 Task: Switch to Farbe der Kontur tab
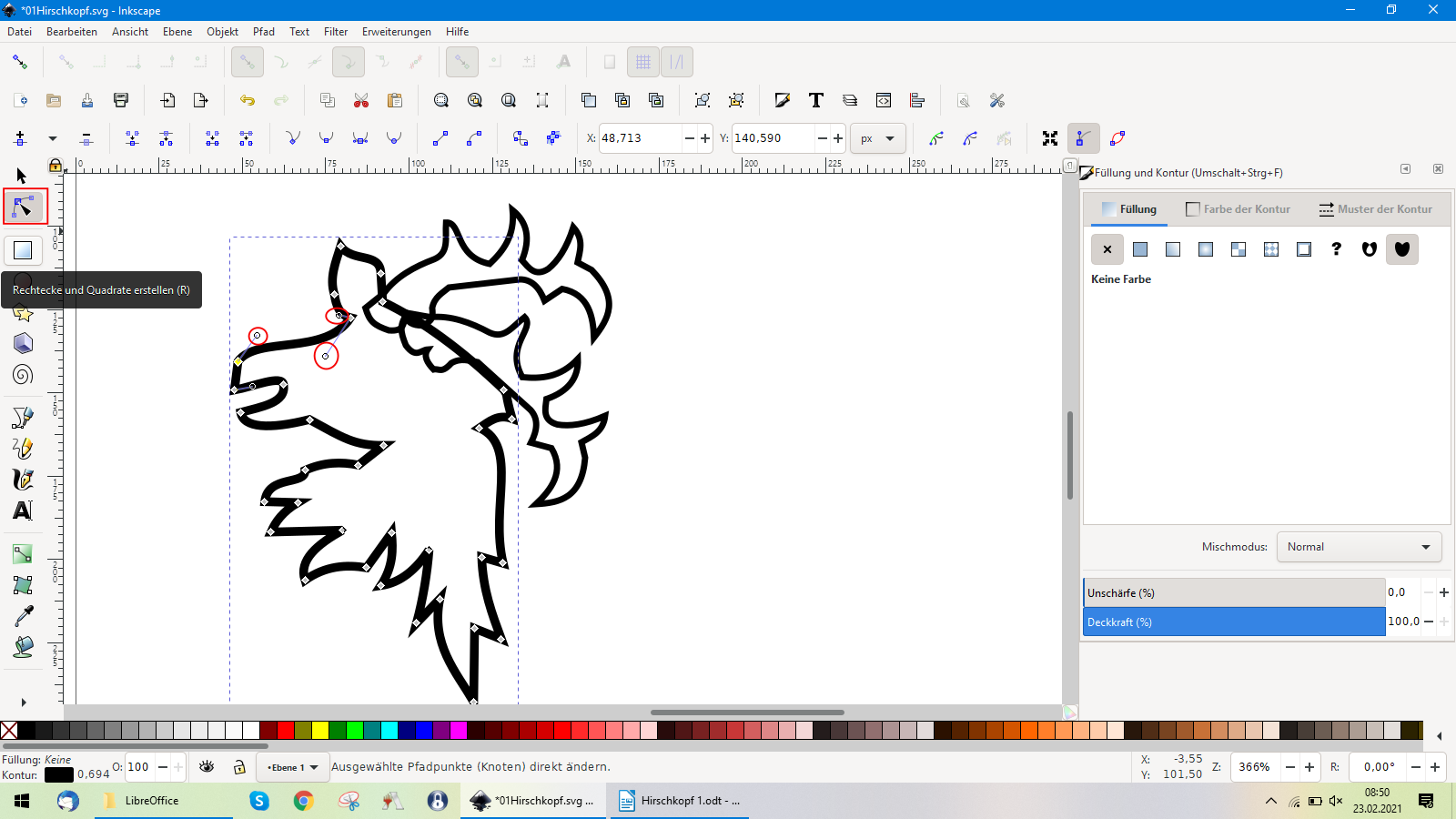(x=1238, y=209)
